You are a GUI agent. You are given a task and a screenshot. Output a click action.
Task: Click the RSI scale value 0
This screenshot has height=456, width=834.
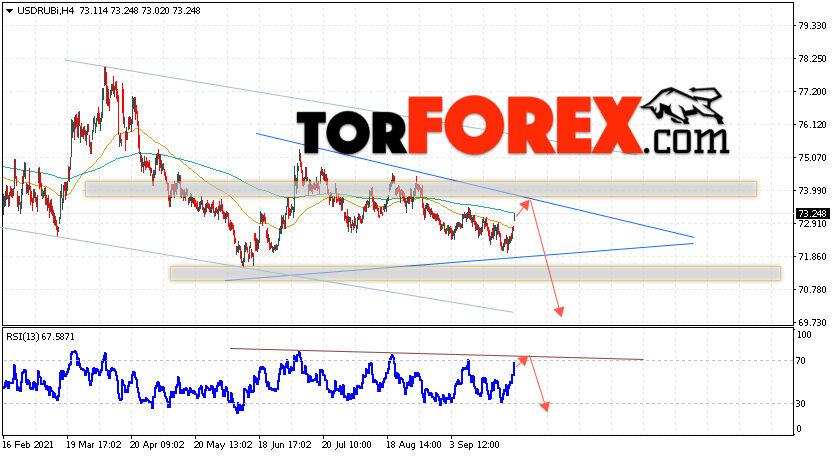point(798,429)
